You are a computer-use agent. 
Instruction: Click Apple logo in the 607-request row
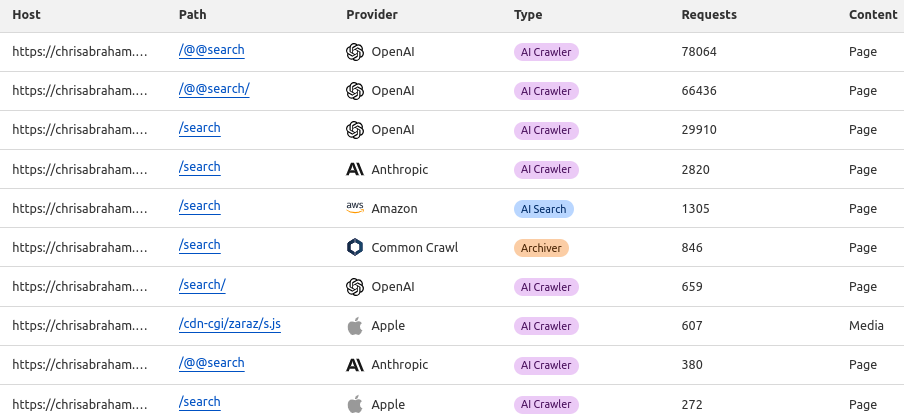coord(354,325)
